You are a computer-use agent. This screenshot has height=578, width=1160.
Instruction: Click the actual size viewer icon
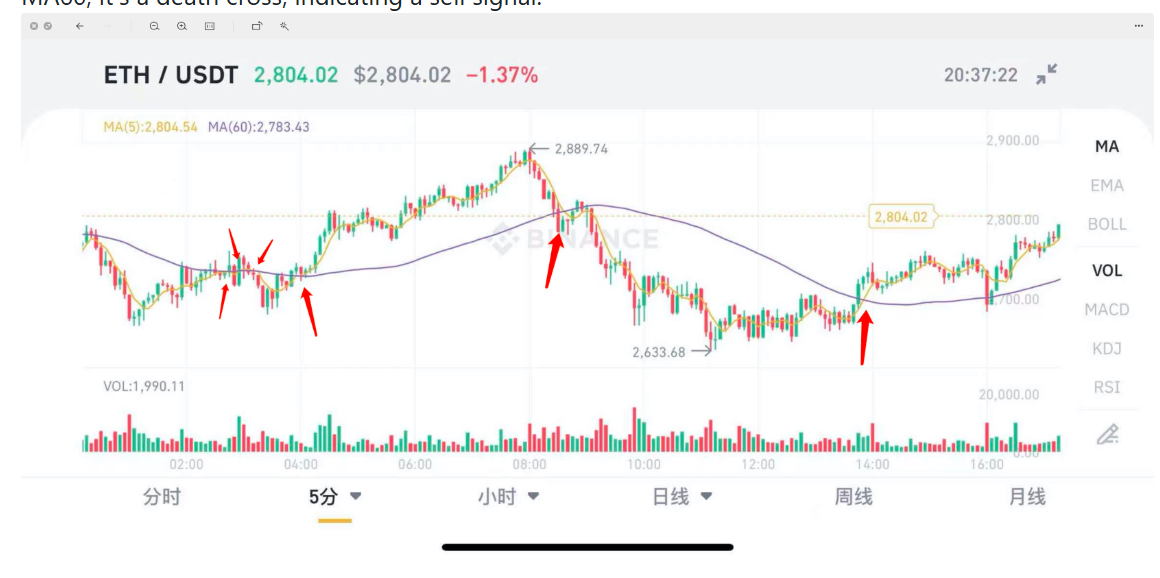tap(209, 26)
